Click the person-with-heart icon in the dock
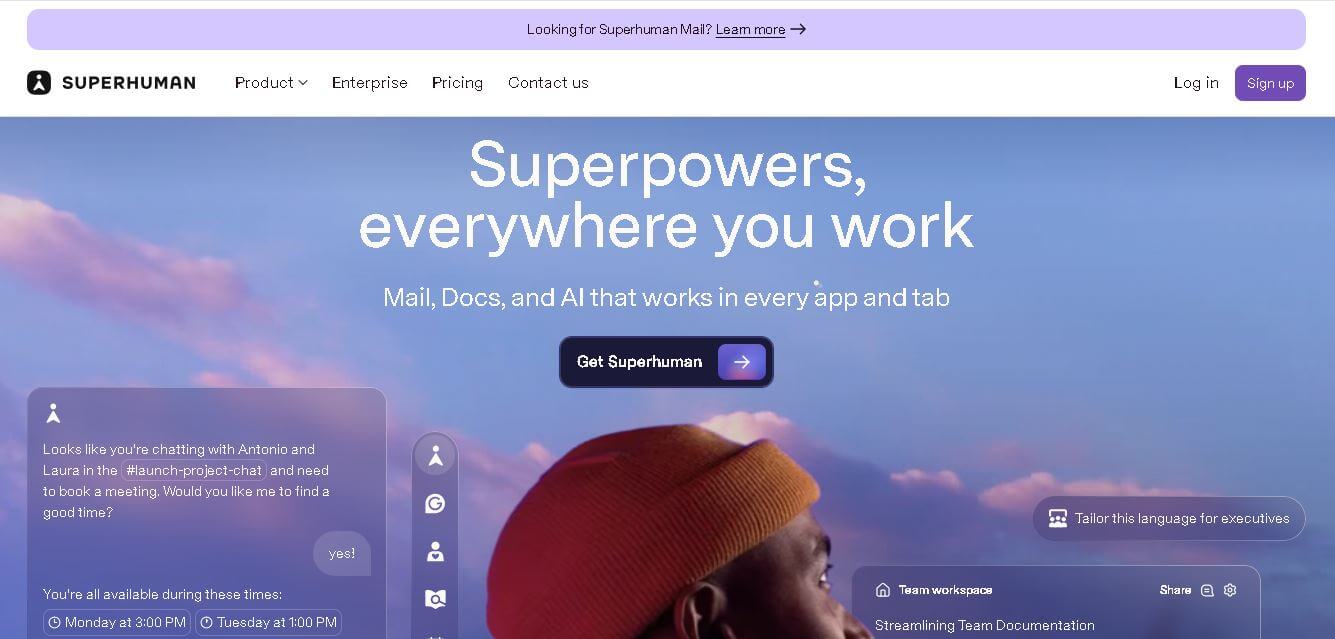 tap(435, 552)
